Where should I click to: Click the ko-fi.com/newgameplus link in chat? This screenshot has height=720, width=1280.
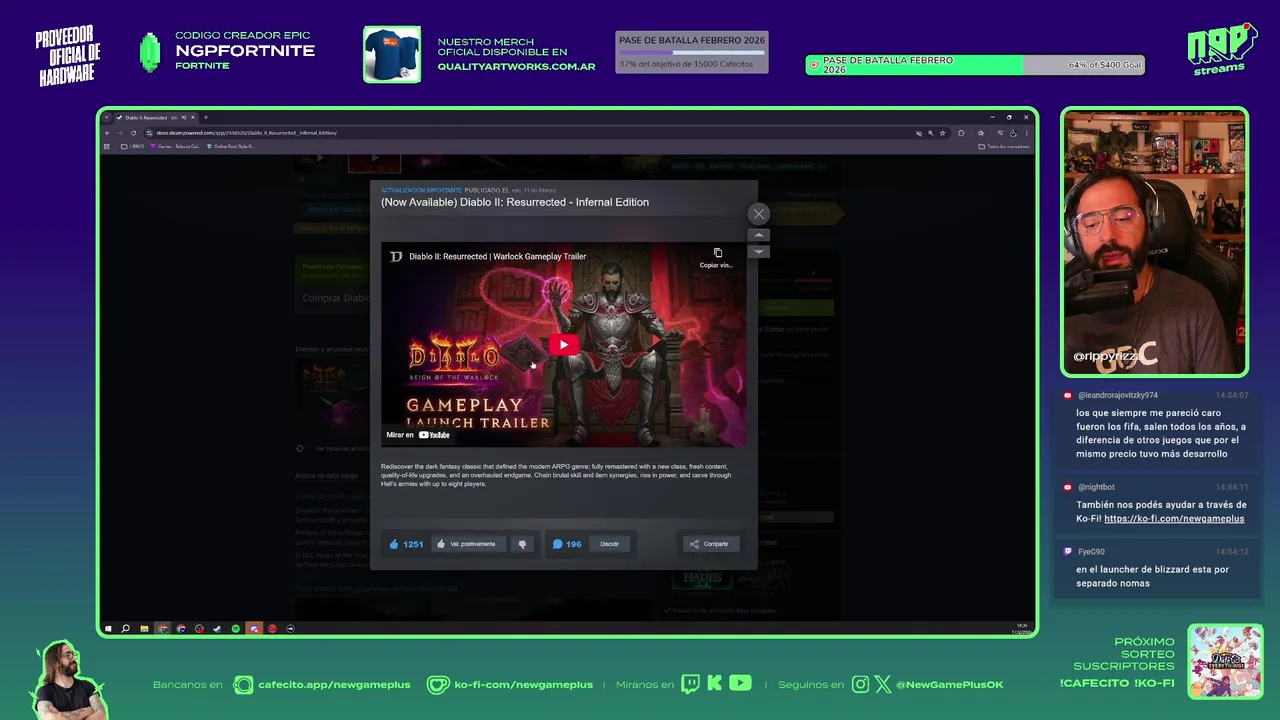[x=1174, y=519]
